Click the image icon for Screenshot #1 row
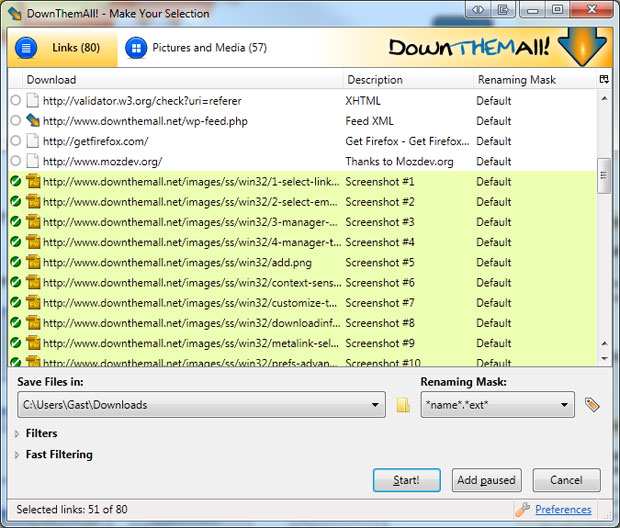The image size is (620, 528). click(33, 181)
